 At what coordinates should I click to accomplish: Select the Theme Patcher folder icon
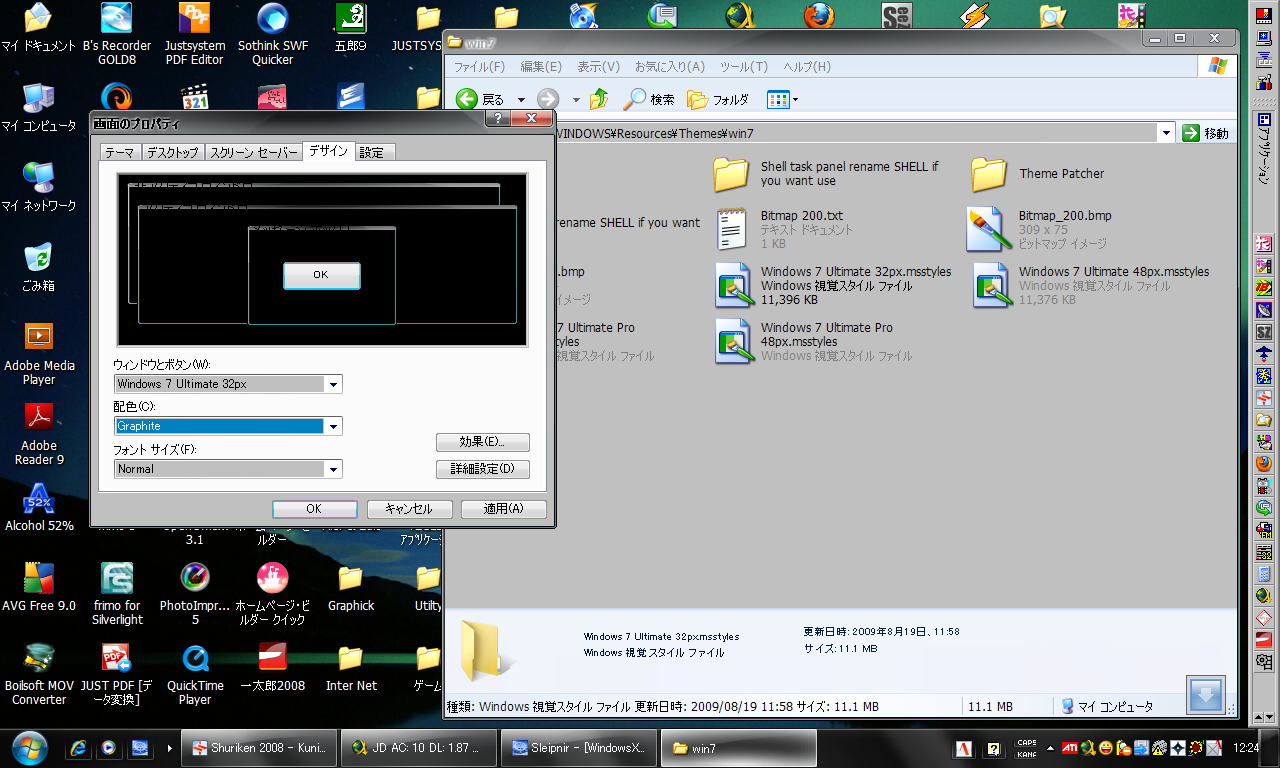(988, 174)
